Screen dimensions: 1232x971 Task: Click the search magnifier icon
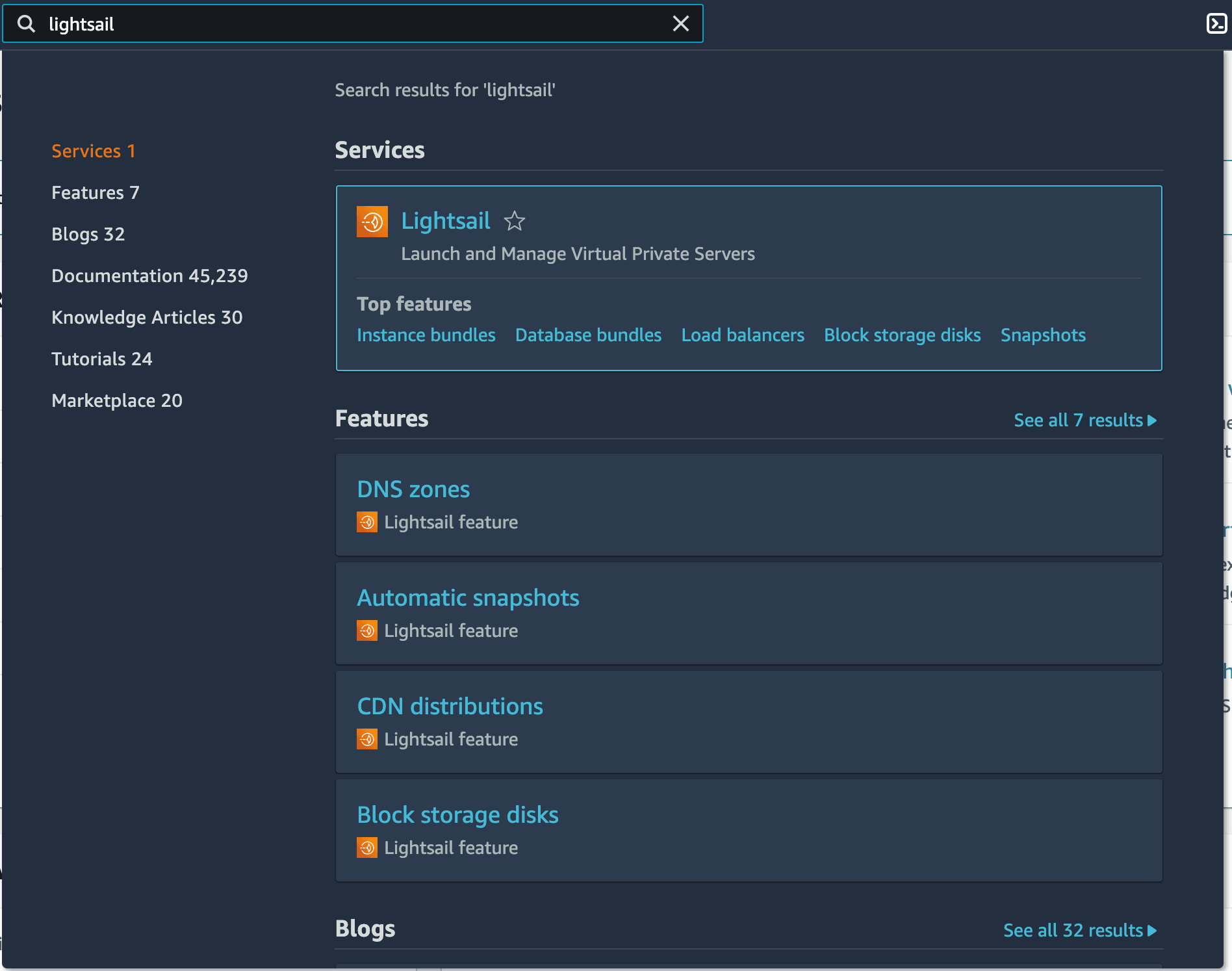tap(26, 24)
